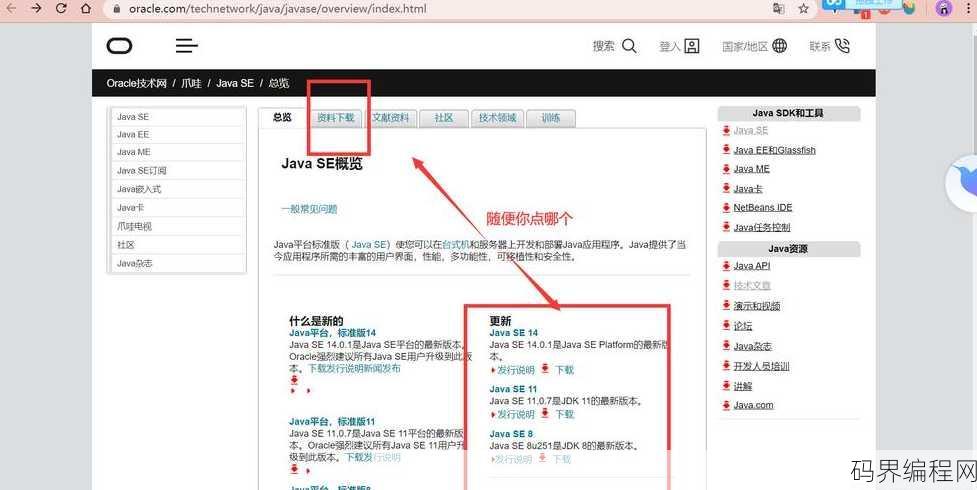
Task: Click Java SE 11 update heading link
Action: coord(513,389)
